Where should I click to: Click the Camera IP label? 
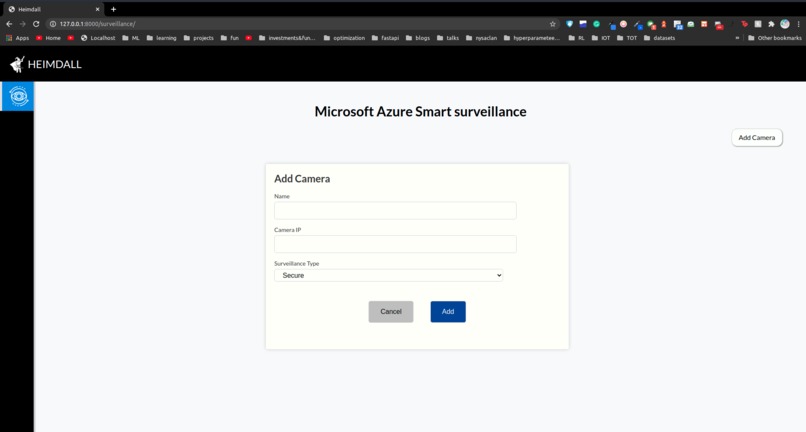[x=287, y=230]
